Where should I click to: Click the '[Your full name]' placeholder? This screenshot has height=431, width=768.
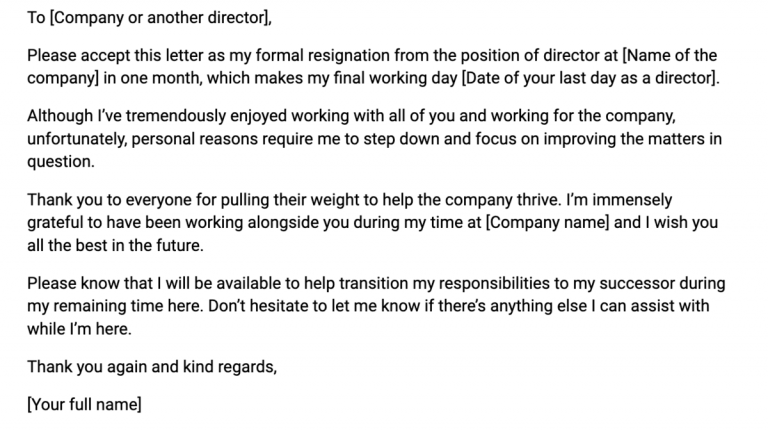pyautogui.click(x=84, y=405)
